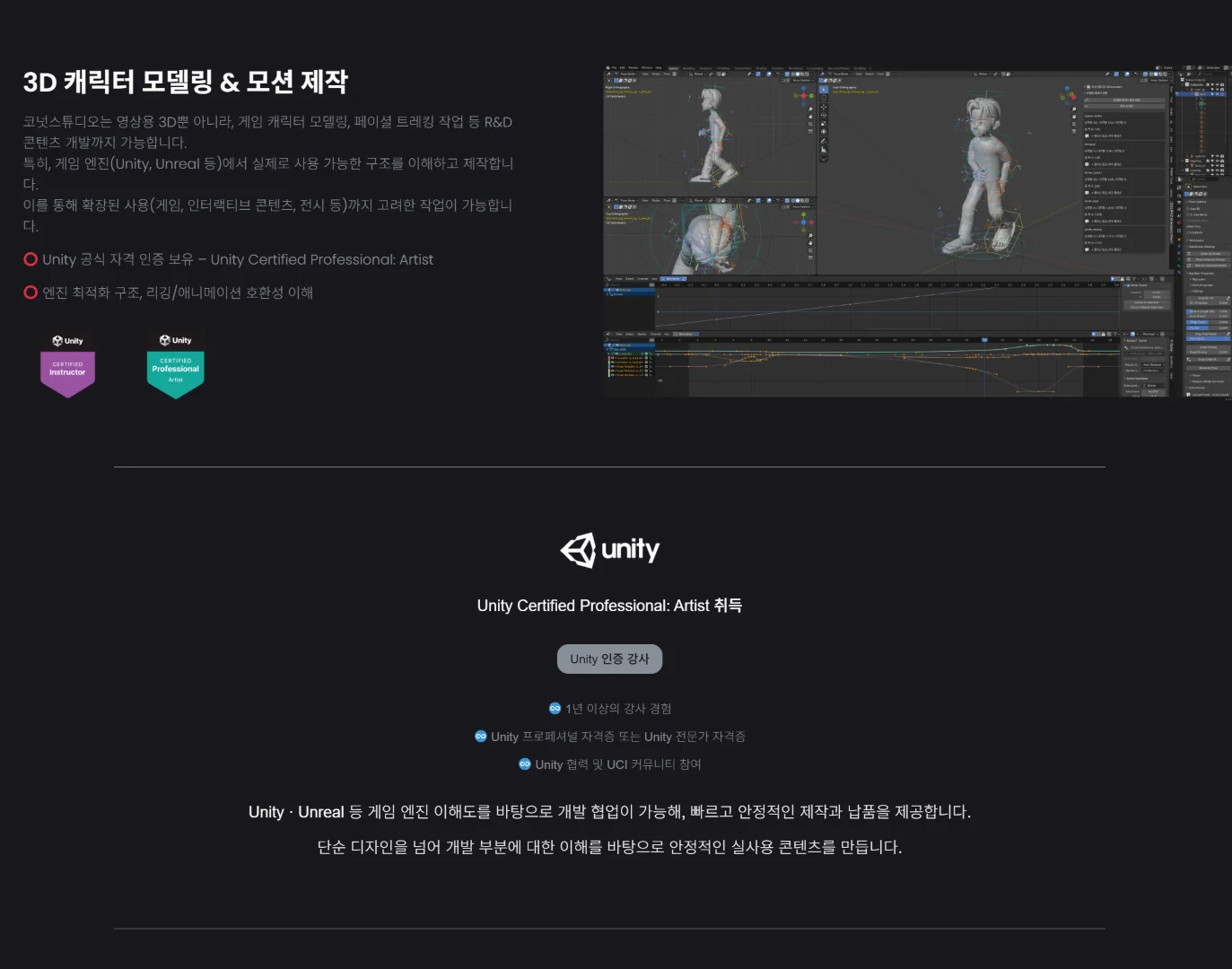Click the purple Unity Certified Instructor badge
The height and width of the screenshot is (969, 1232).
(x=67, y=364)
